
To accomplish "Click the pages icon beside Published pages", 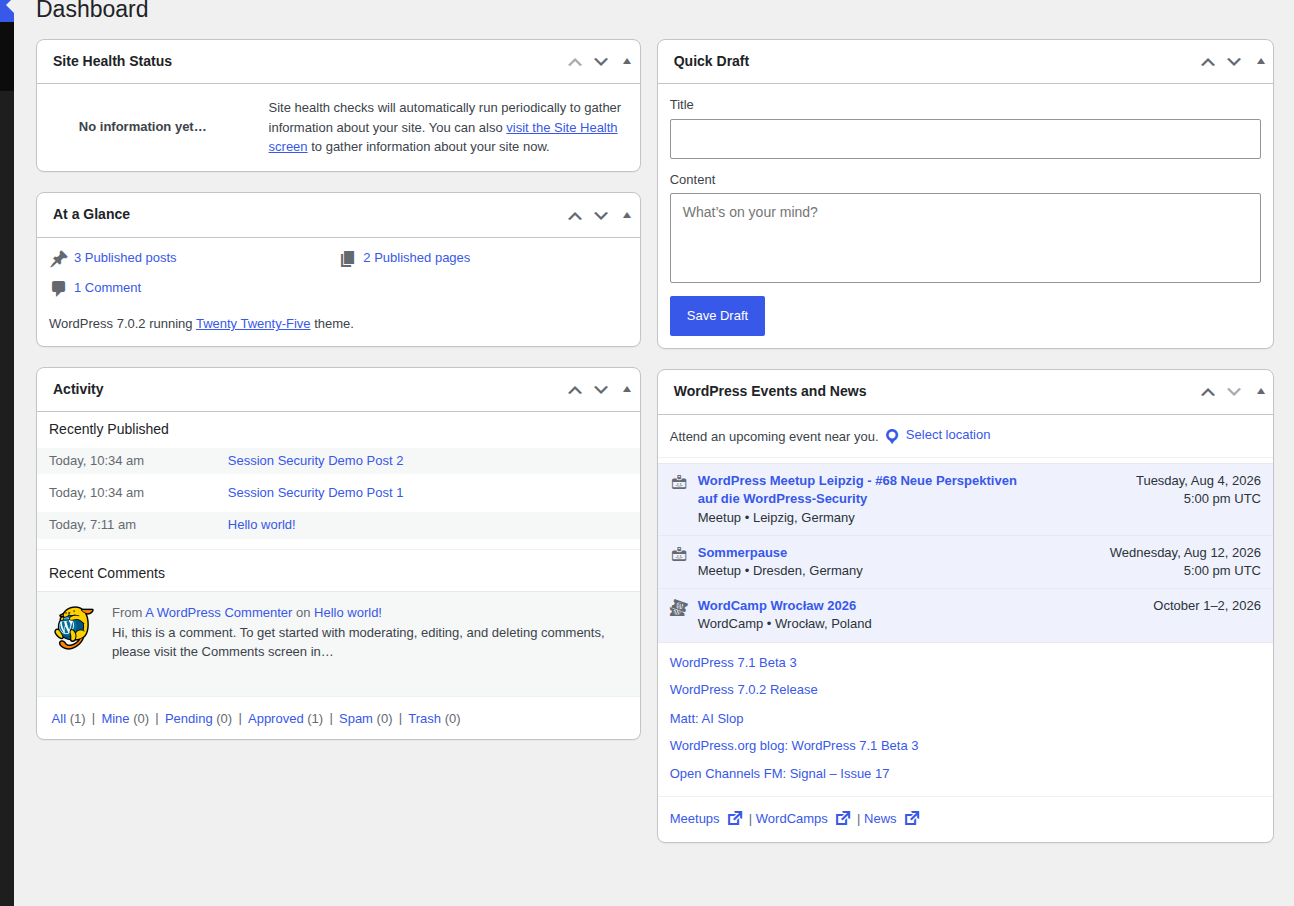I will point(348,258).
